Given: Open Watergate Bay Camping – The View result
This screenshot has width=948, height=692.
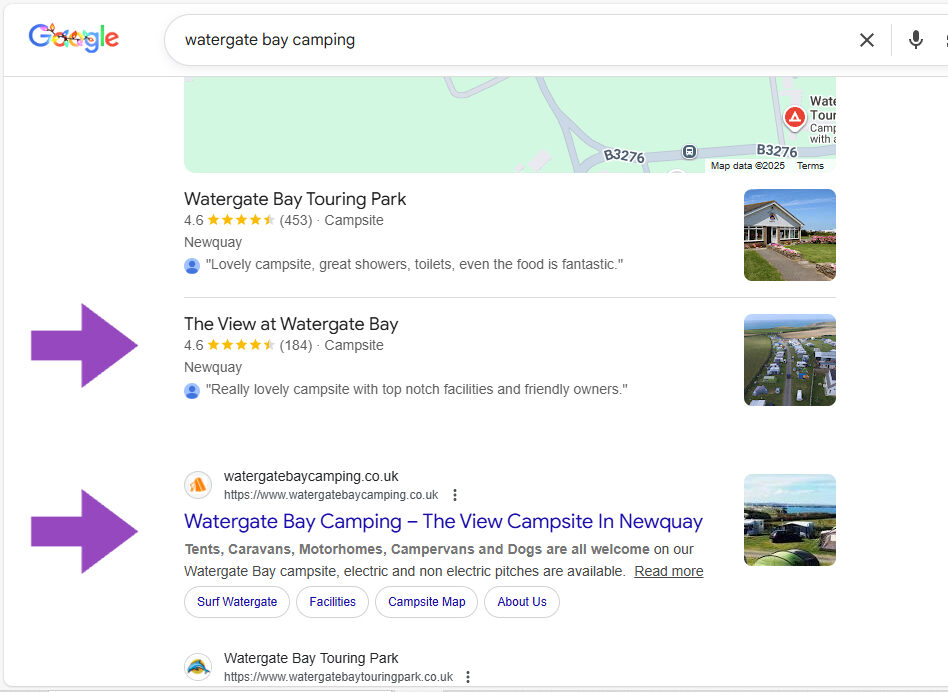Looking at the screenshot, I should [x=443, y=521].
